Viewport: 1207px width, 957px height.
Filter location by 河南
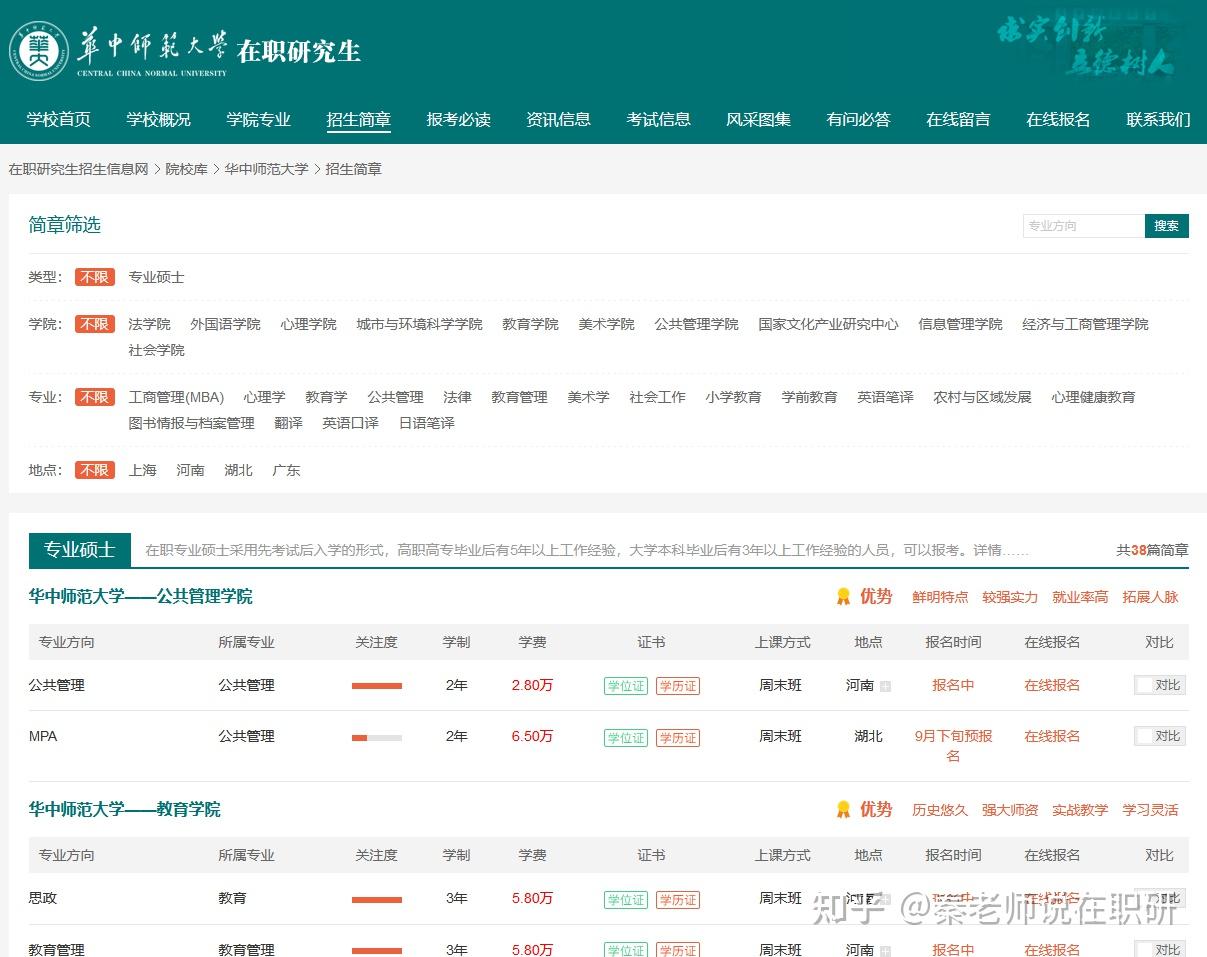click(191, 470)
